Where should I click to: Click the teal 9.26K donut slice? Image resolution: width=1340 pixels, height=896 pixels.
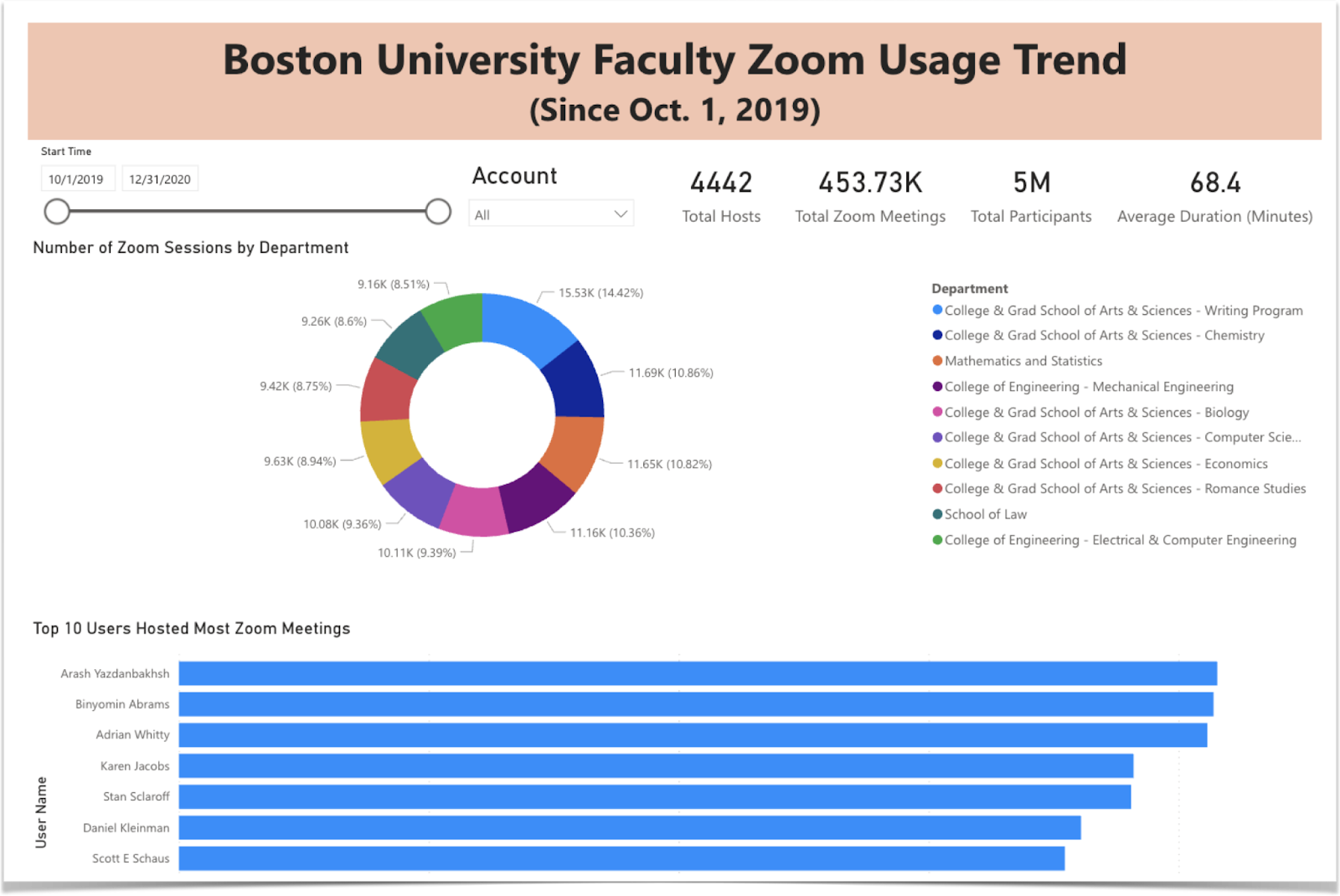pyautogui.click(x=410, y=345)
